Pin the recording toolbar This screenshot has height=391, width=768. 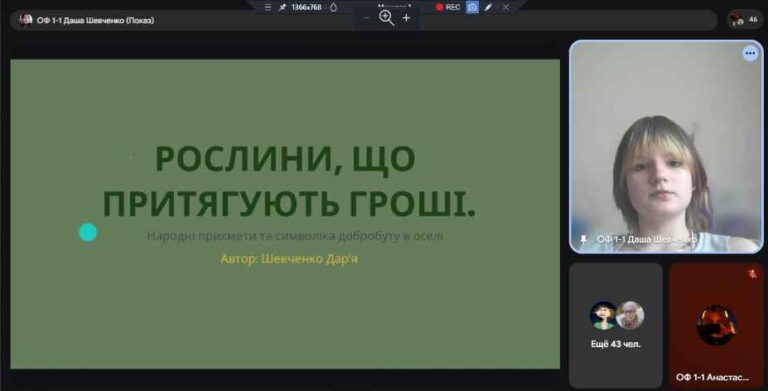point(283,7)
